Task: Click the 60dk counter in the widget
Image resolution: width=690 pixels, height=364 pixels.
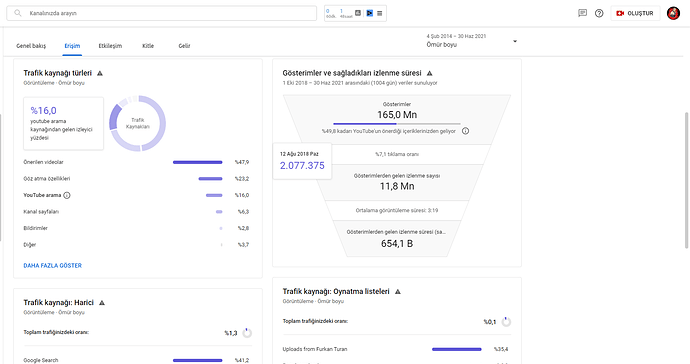Action: [x=330, y=13]
